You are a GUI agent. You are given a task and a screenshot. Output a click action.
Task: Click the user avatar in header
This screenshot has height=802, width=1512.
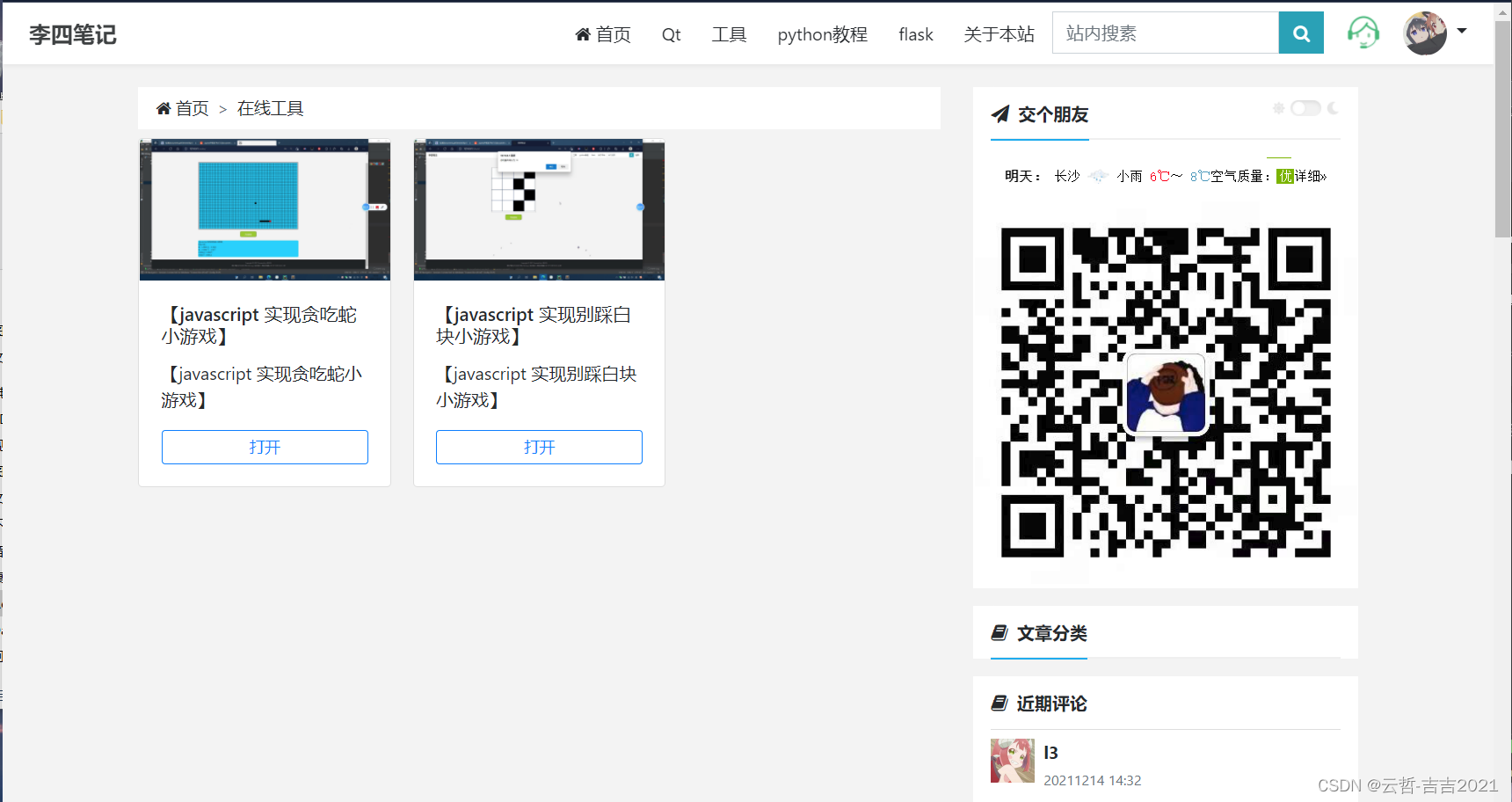pyautogui.click(x=1425, y=33)
